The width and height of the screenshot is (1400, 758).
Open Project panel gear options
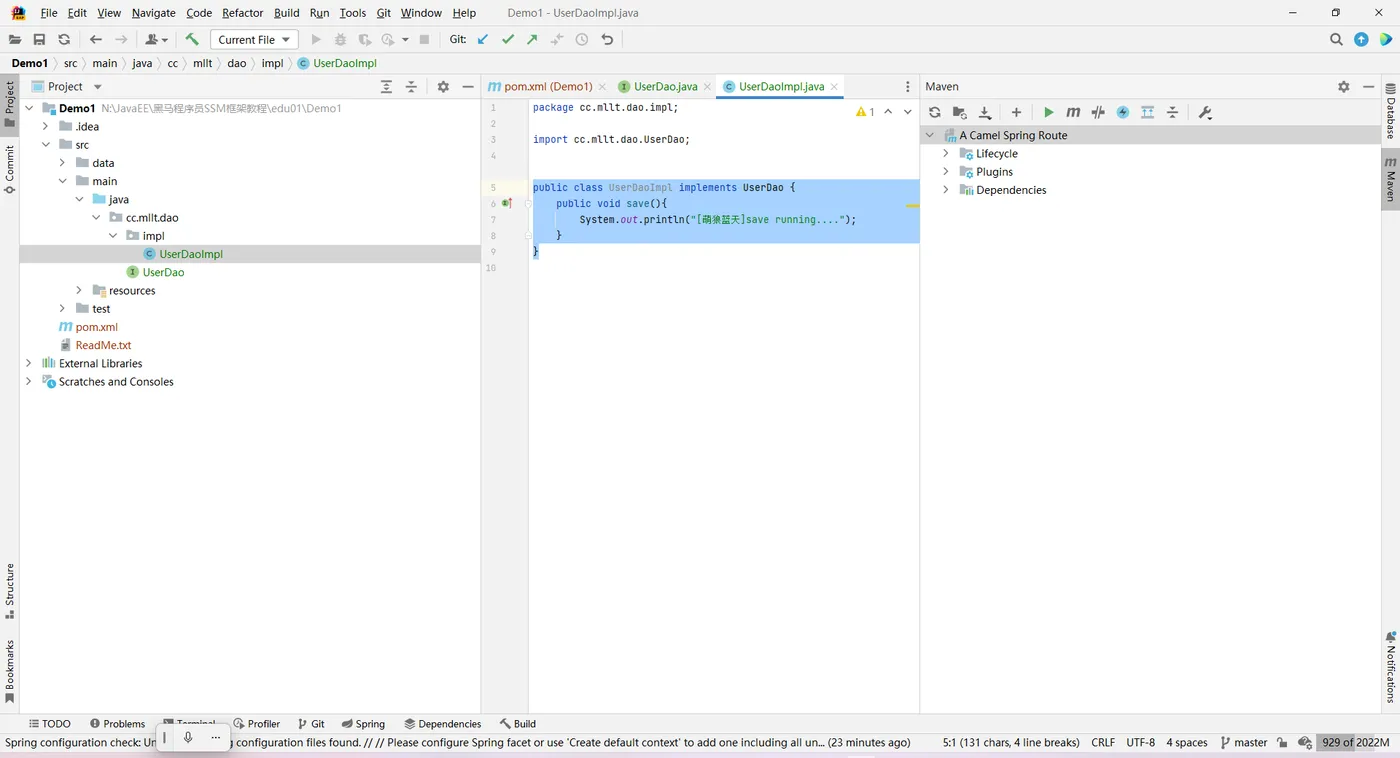click(443, 87)
